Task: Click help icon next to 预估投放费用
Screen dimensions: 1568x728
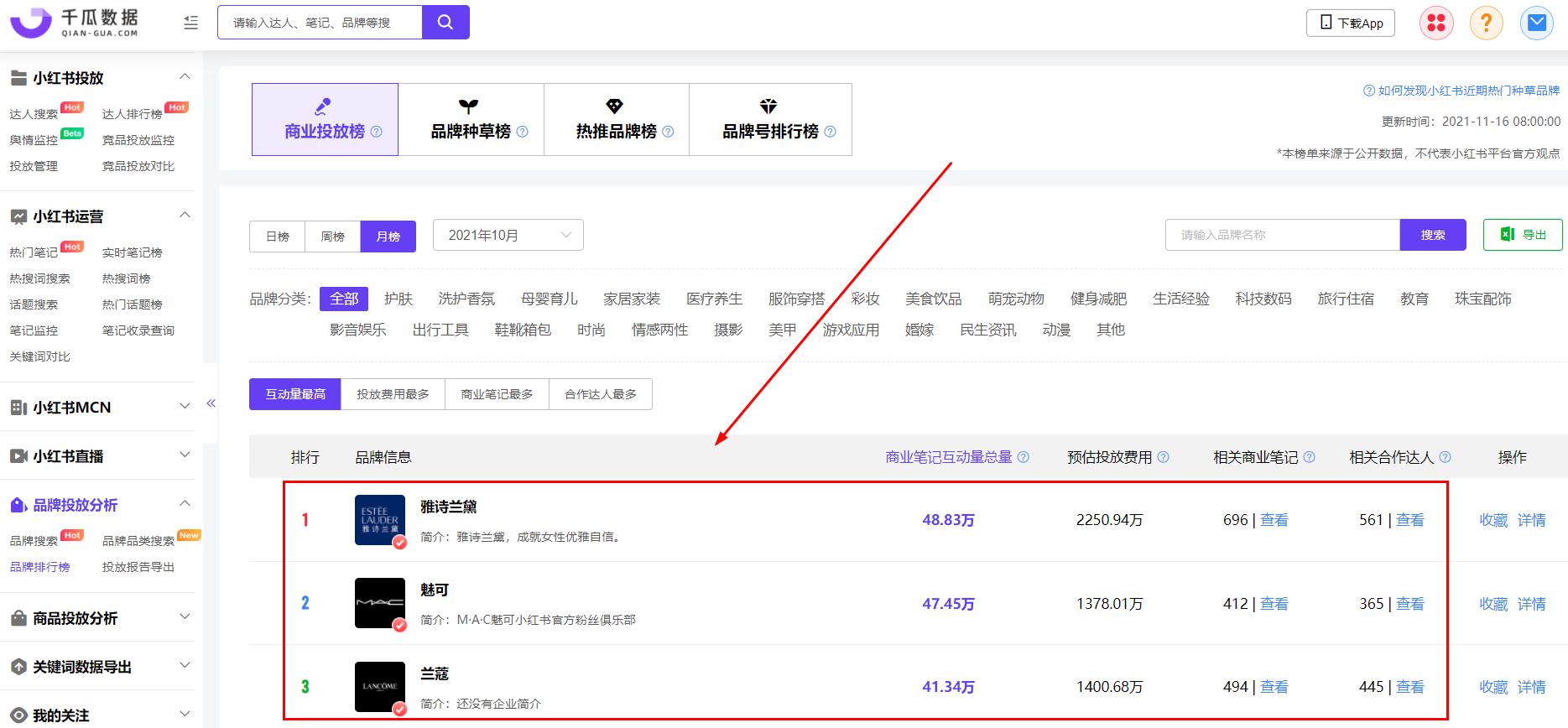Action: coord(1164,457)
